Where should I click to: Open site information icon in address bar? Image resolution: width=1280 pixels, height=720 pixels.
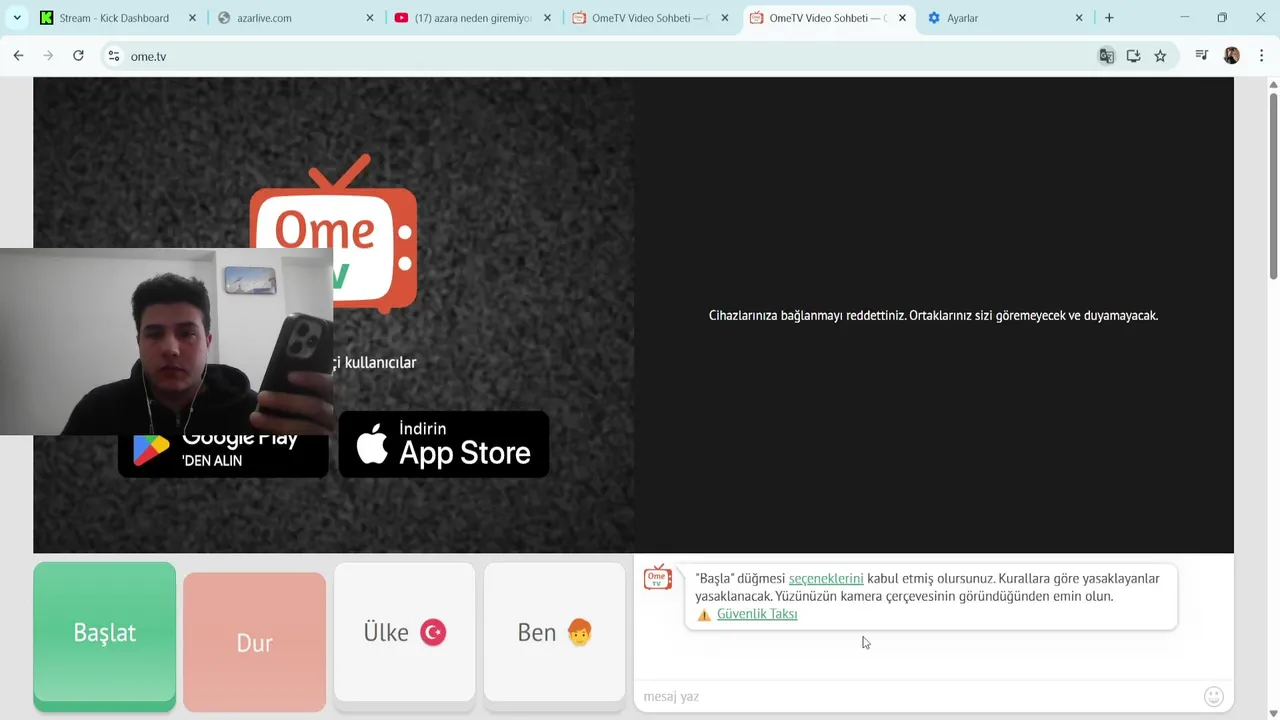(114, 56)
